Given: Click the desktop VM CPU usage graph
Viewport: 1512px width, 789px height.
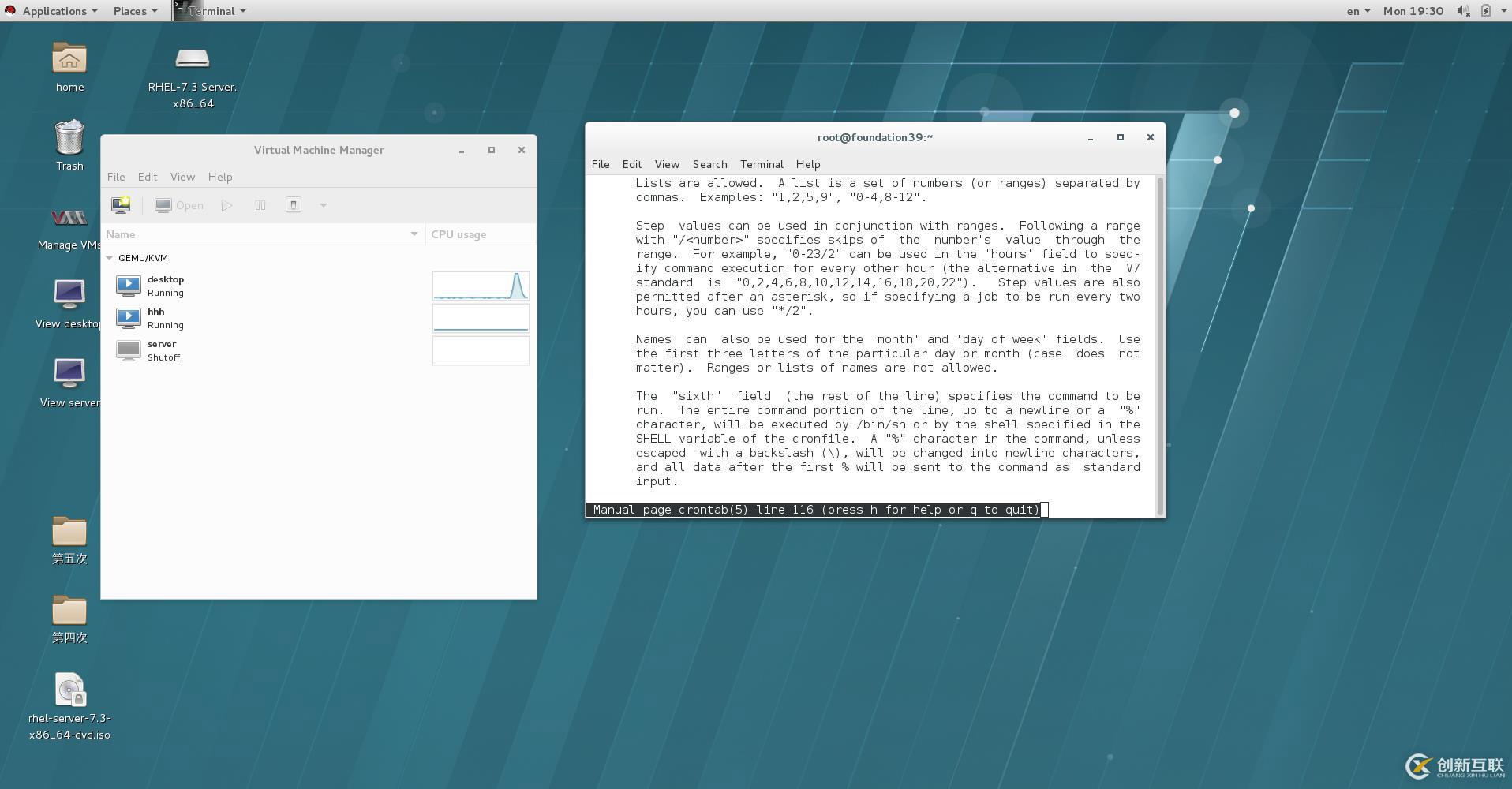Looking at the screenshot, I should tap(481, 286).
